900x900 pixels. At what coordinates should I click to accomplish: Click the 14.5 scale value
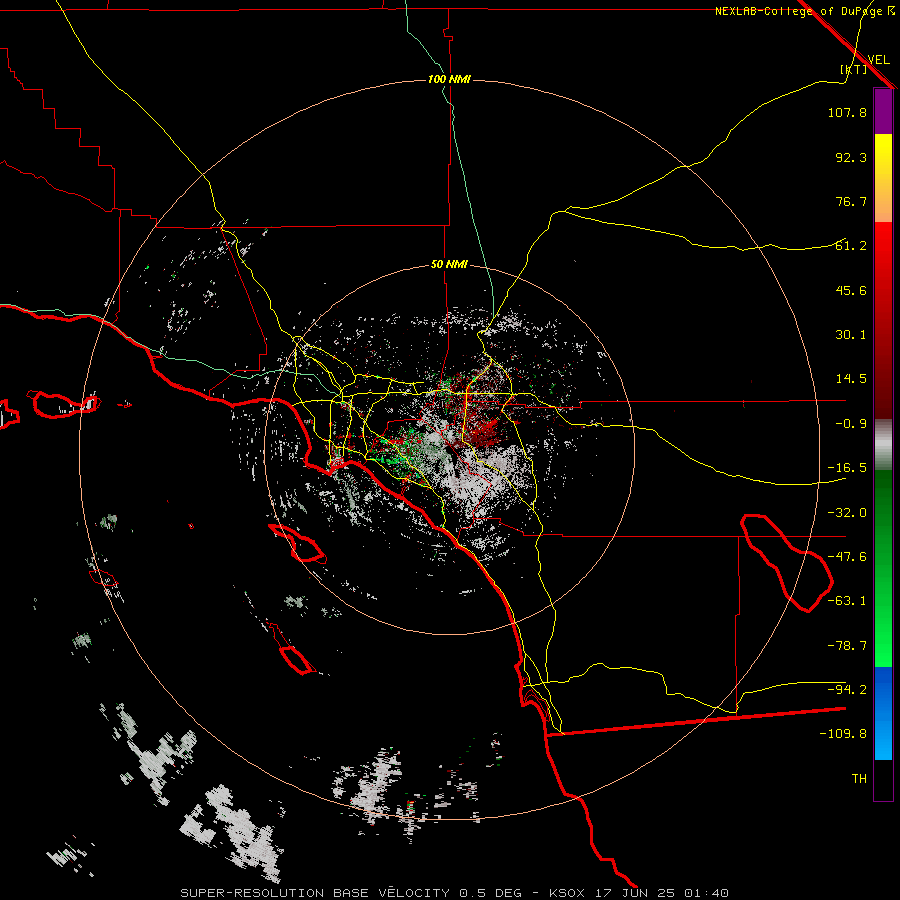(x=851, y=379)
